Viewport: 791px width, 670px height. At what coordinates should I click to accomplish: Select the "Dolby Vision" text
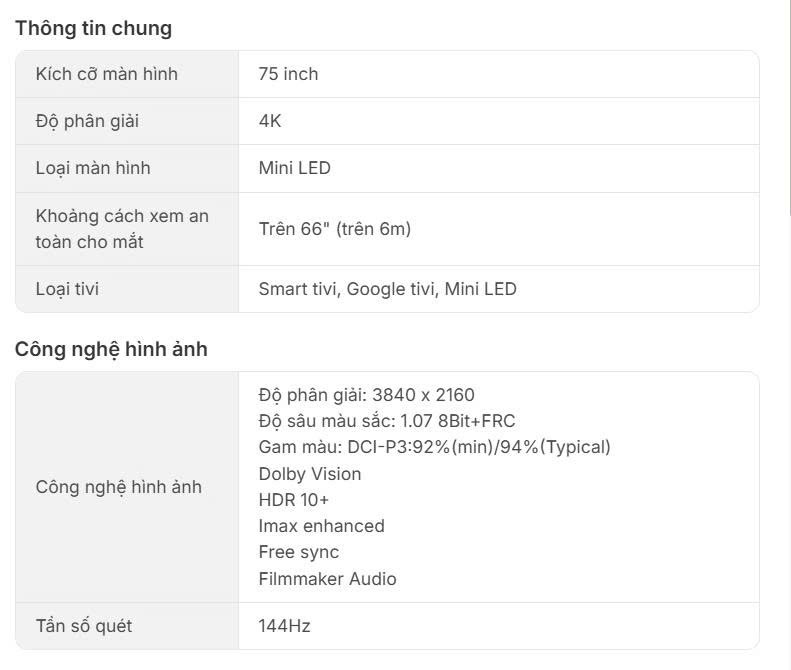[309, 474]
